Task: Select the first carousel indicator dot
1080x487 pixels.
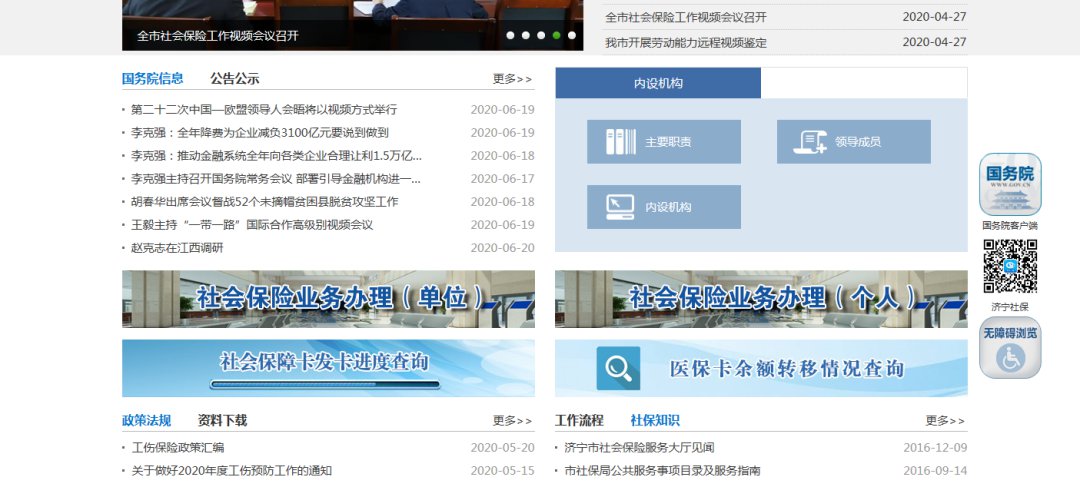Action: pyautogui.click(x=510, y=35)
